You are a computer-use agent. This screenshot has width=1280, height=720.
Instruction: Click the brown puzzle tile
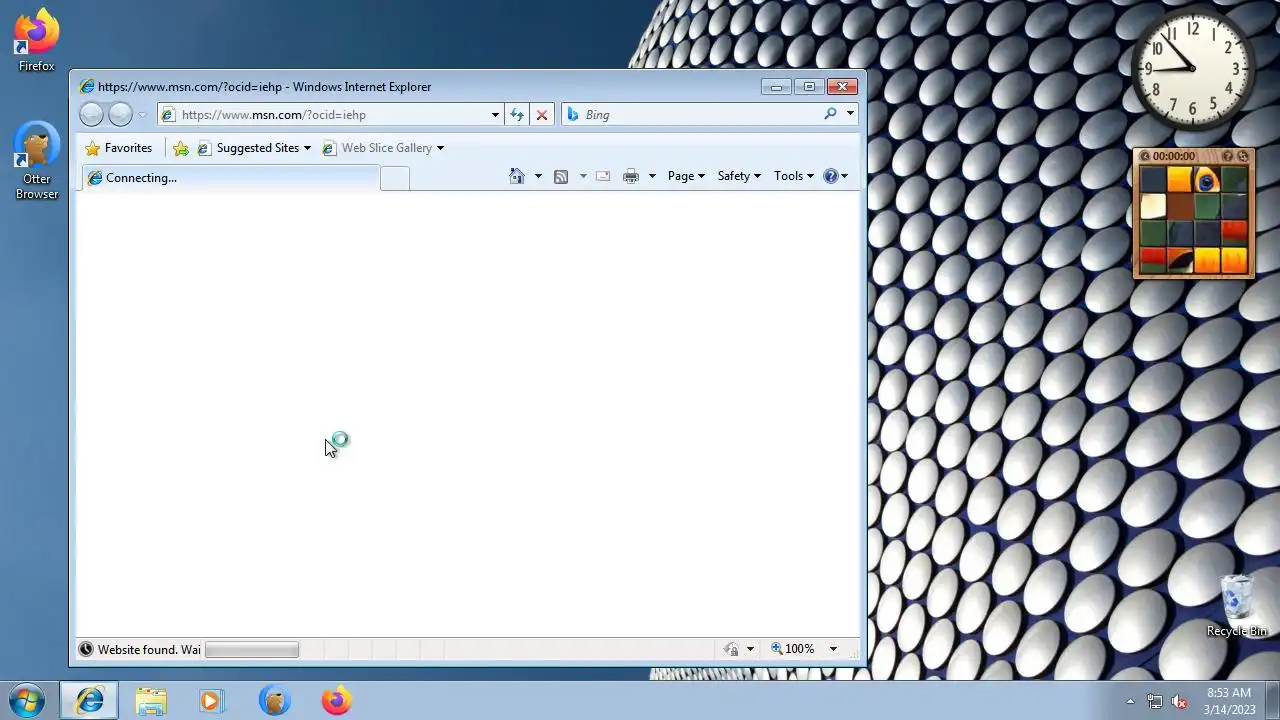[1180, 207]
